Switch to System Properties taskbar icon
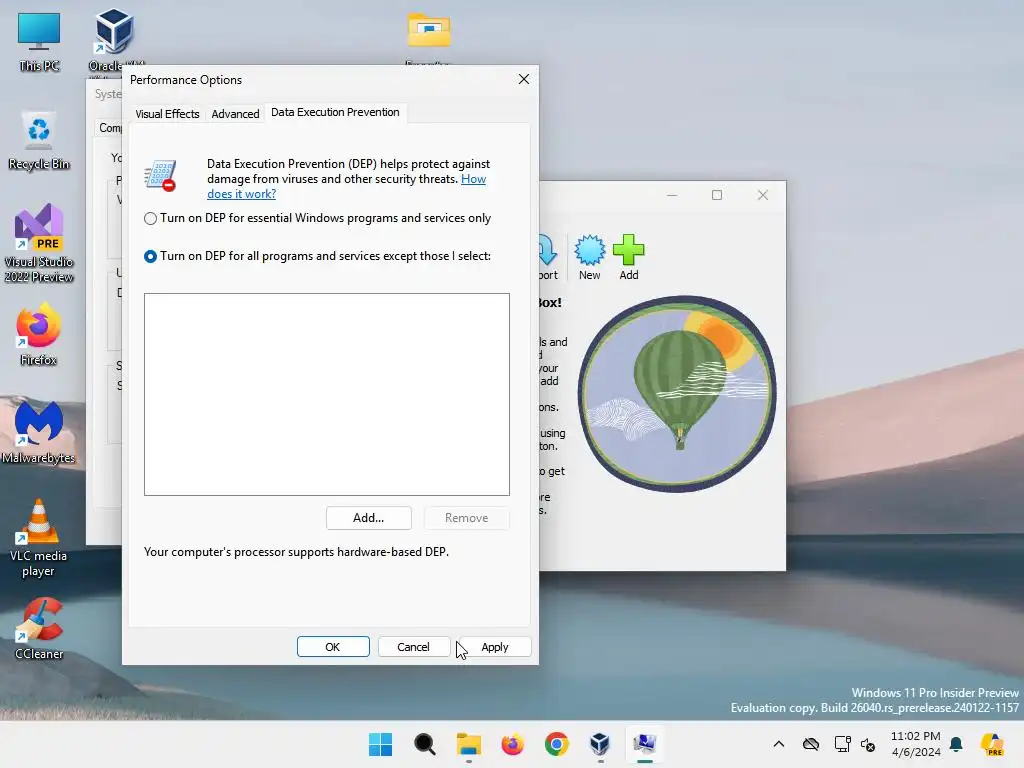Screen dimensions: 1024x768 645,744
